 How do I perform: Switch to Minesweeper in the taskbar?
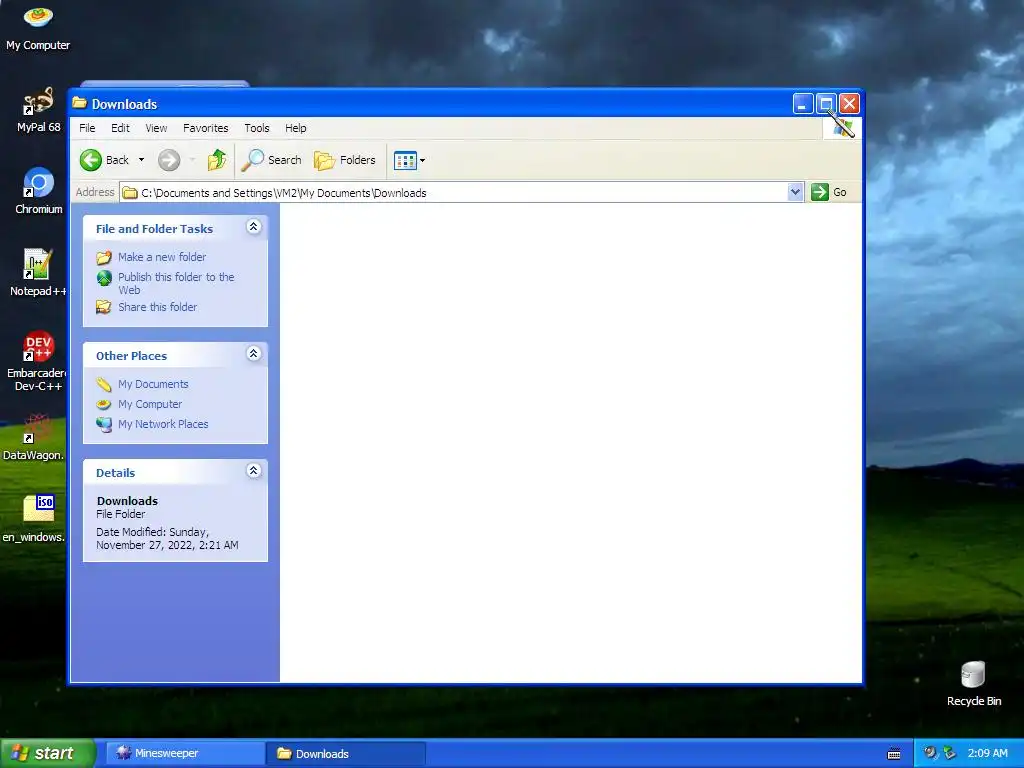tap(185, 753)
